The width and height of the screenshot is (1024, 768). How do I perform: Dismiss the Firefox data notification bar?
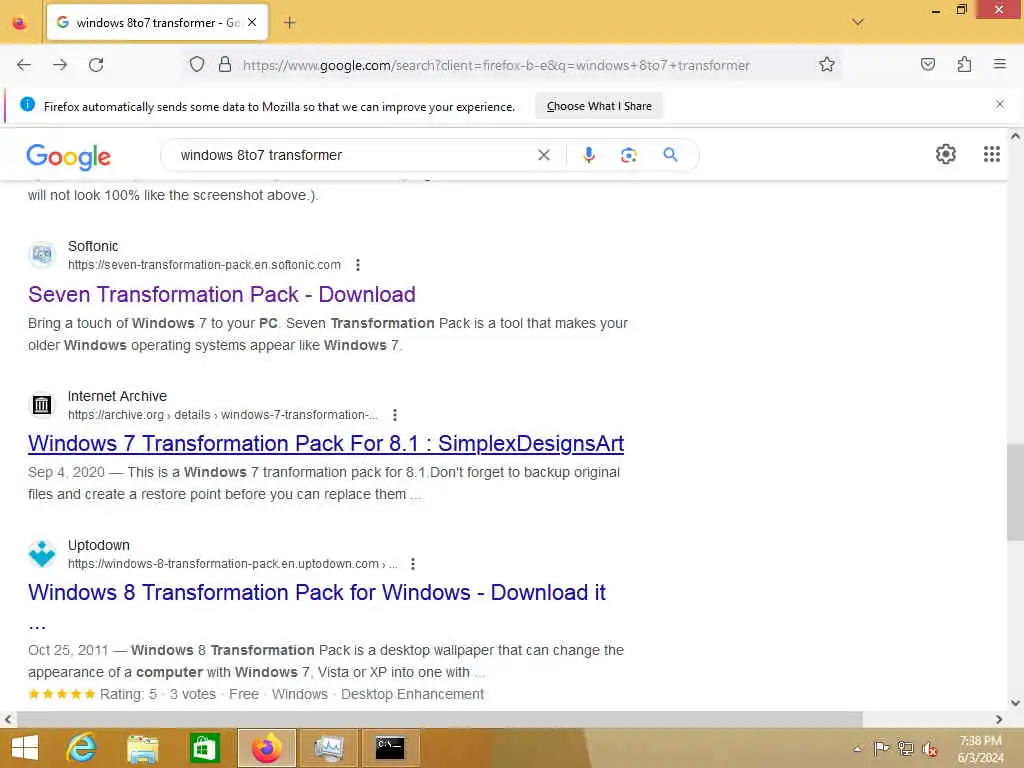pos(999,104)
